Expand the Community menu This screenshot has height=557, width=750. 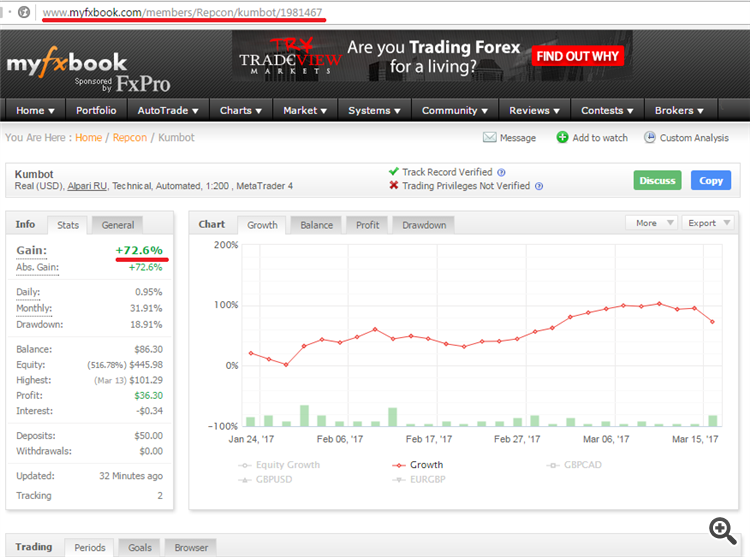coord(454,110)
